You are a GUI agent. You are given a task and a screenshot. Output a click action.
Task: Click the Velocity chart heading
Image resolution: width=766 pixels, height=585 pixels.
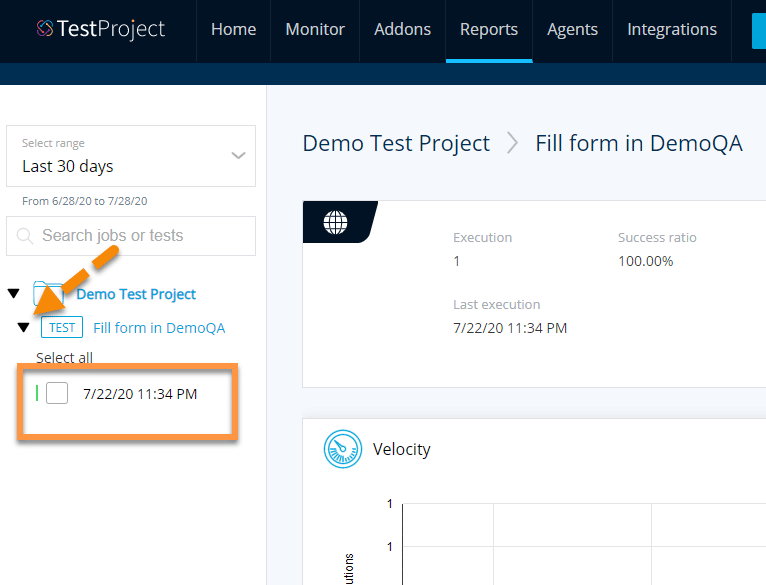tap(402, 449)
